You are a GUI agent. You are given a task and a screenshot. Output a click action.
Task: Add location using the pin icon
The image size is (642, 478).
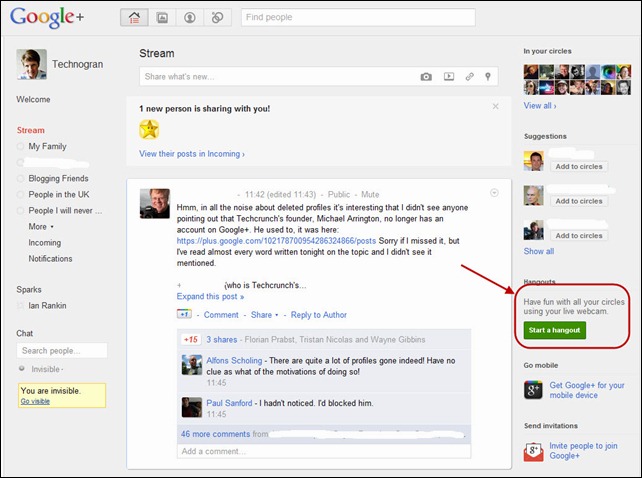pos(488,77)
